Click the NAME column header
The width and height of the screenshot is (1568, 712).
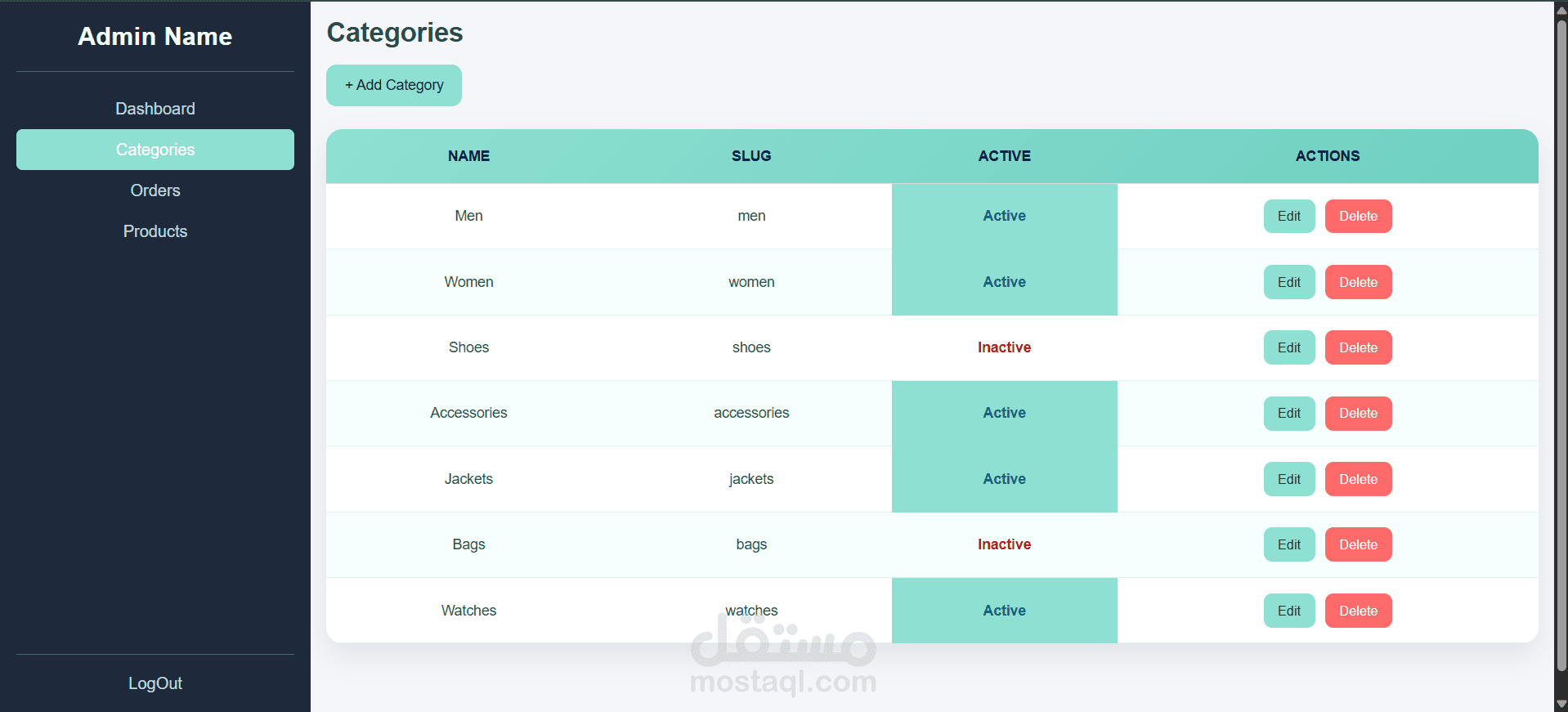(468, 156)
